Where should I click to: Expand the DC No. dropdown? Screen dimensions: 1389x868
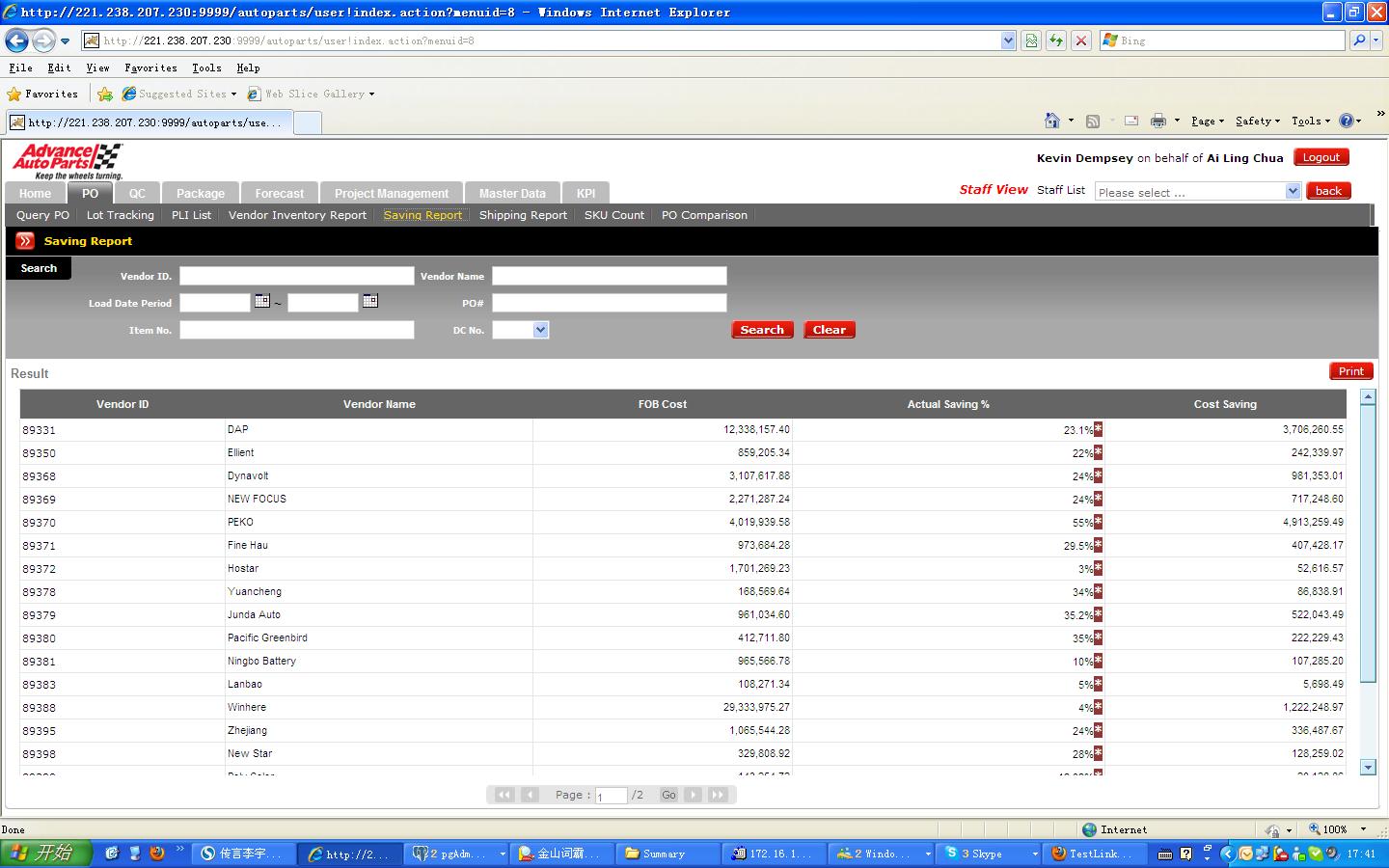point(540,330)
